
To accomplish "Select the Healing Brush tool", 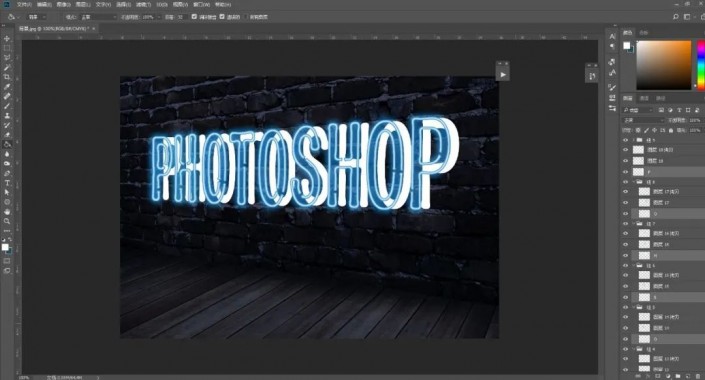I will tap(7, 96).
